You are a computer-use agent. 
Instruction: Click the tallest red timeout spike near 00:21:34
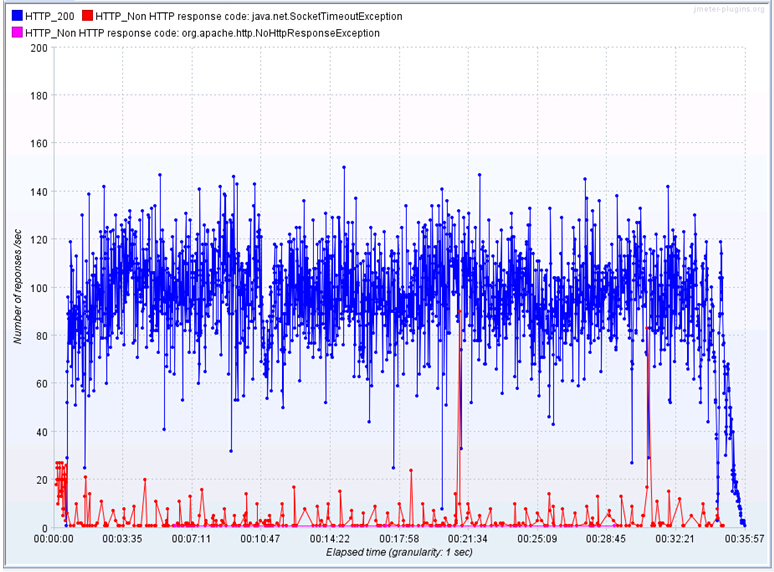pyautogui.click(x=460, y=311)
